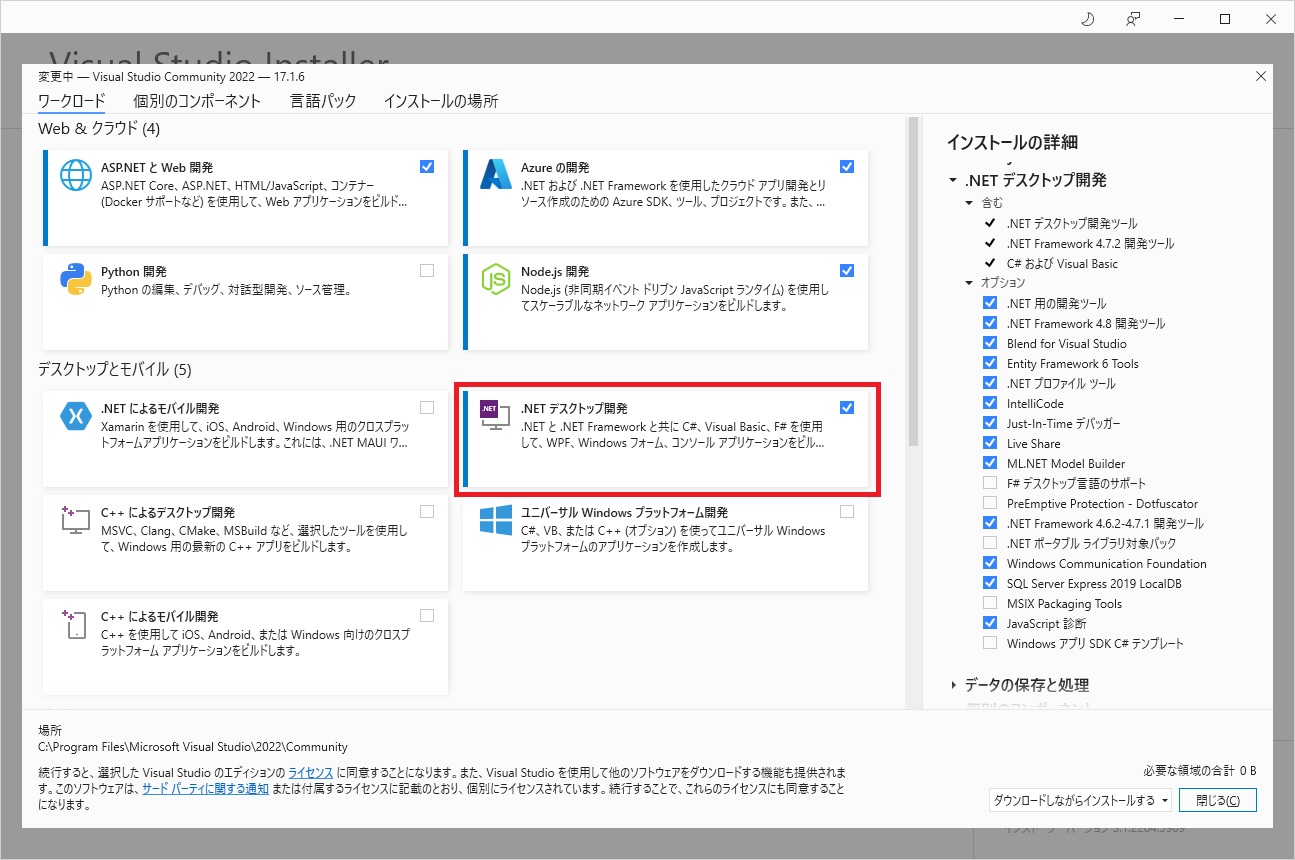Collapse the オプション optional components list
The image size is (1295, 860).
pyautogui.click(x=969, y=283)
